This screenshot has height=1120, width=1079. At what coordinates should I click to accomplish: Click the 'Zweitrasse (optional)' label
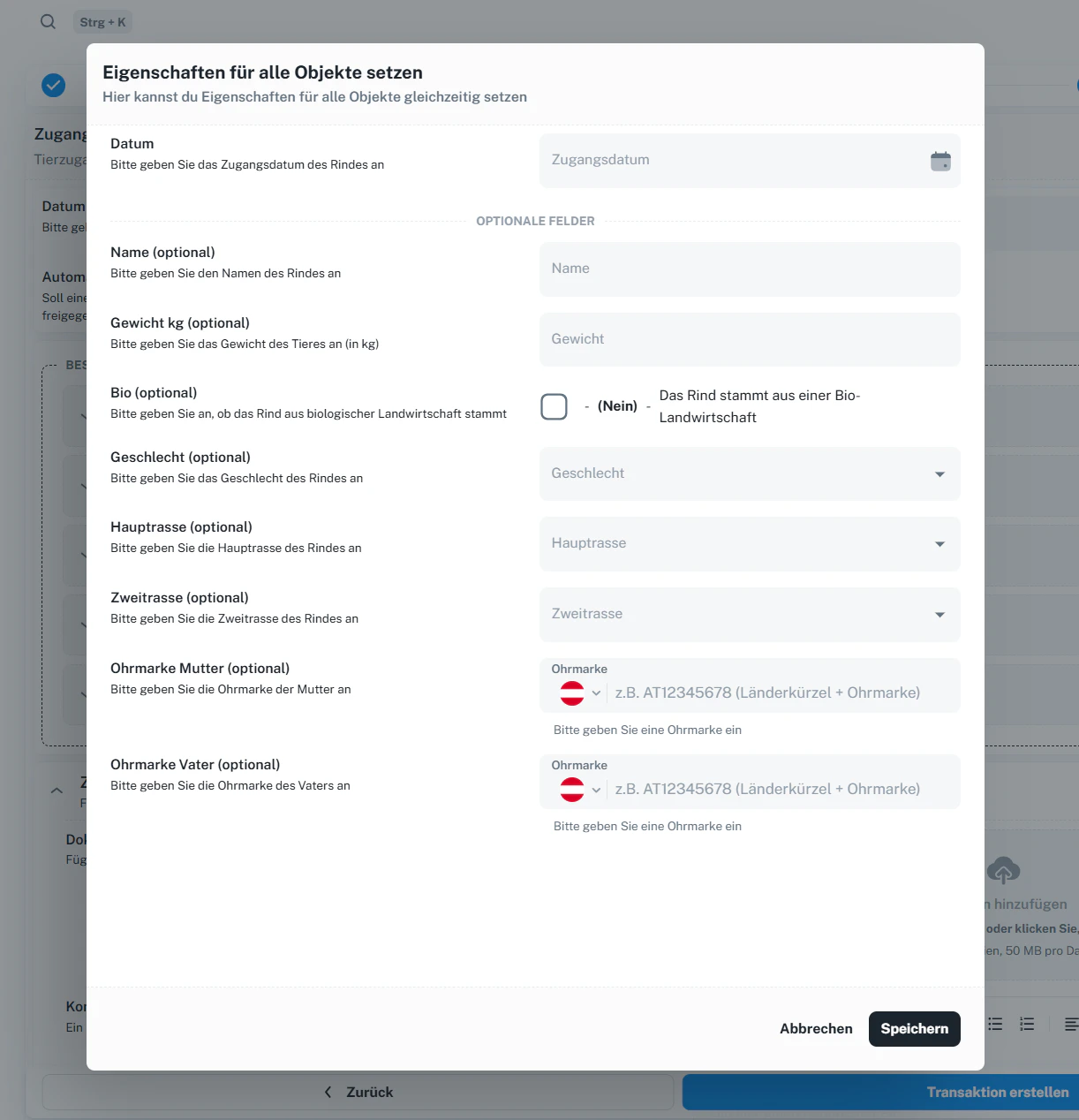point(179,598)
